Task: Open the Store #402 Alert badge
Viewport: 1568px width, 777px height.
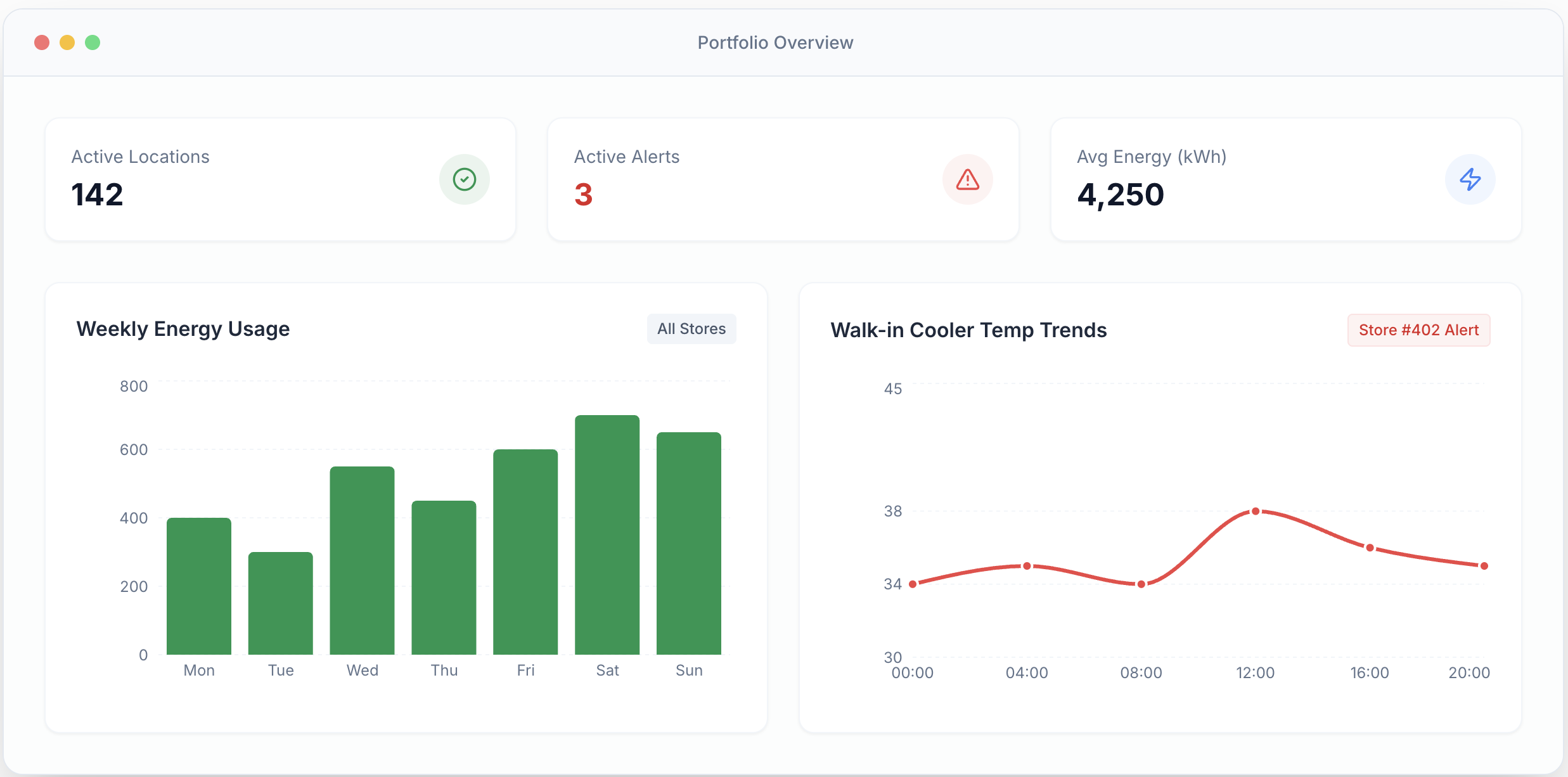Action: [1418, 330]
